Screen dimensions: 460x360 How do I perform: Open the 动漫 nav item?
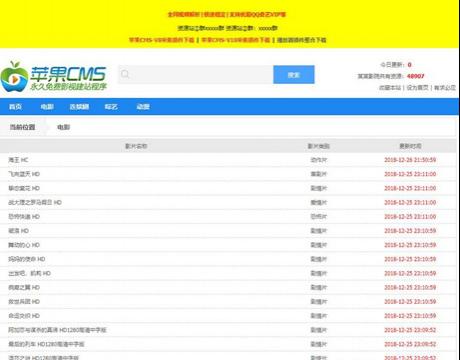[x=143, y=107]
